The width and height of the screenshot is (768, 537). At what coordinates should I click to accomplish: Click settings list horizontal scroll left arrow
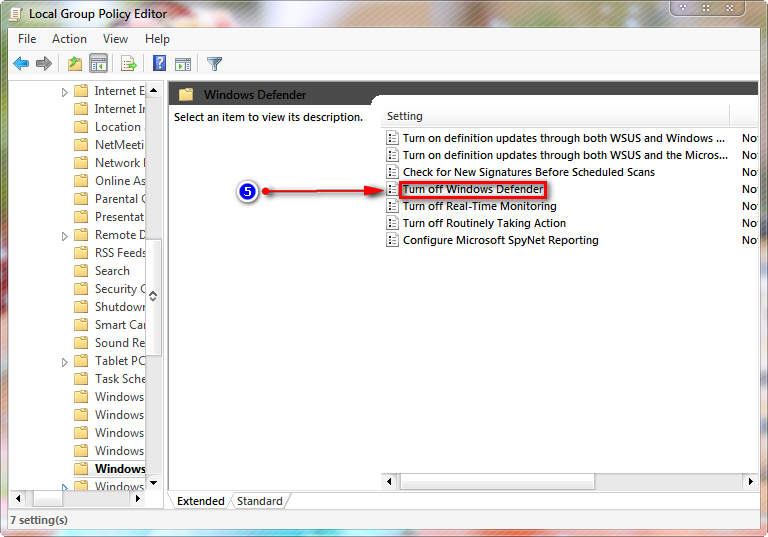coord(389,482)
